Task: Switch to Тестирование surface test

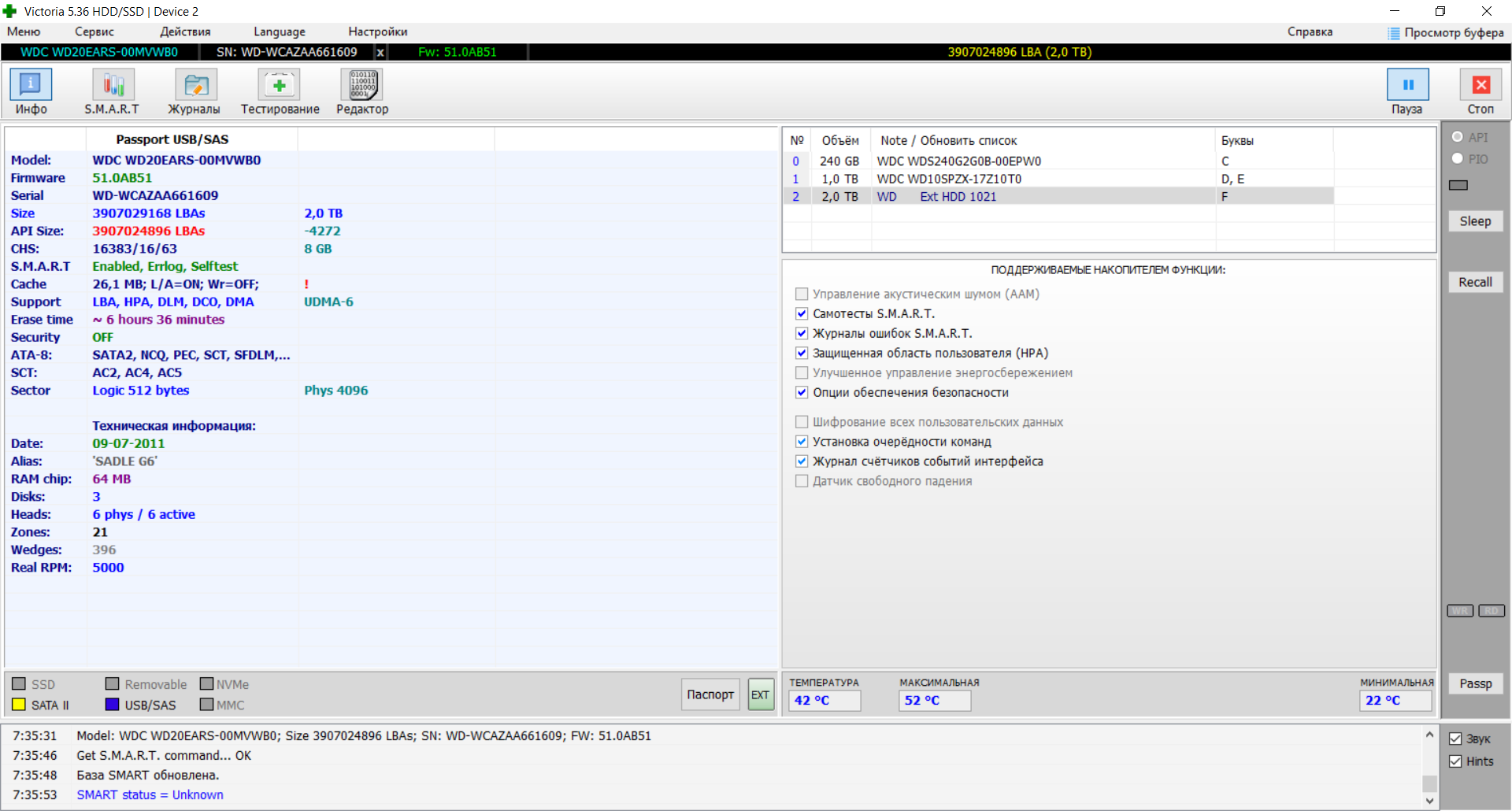Action: click(x=280, y=91)
